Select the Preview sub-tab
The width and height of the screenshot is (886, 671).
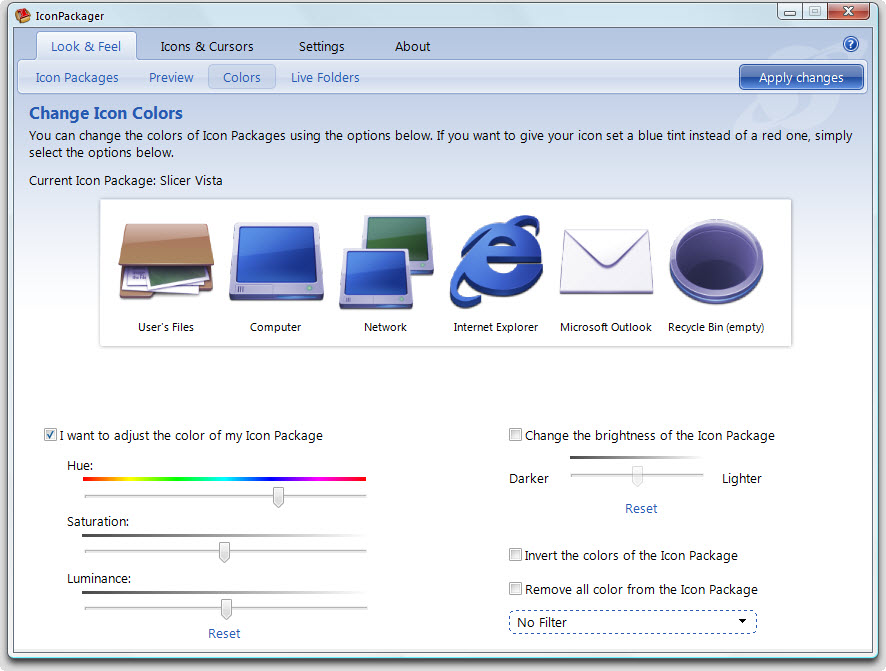coord(171,77)
